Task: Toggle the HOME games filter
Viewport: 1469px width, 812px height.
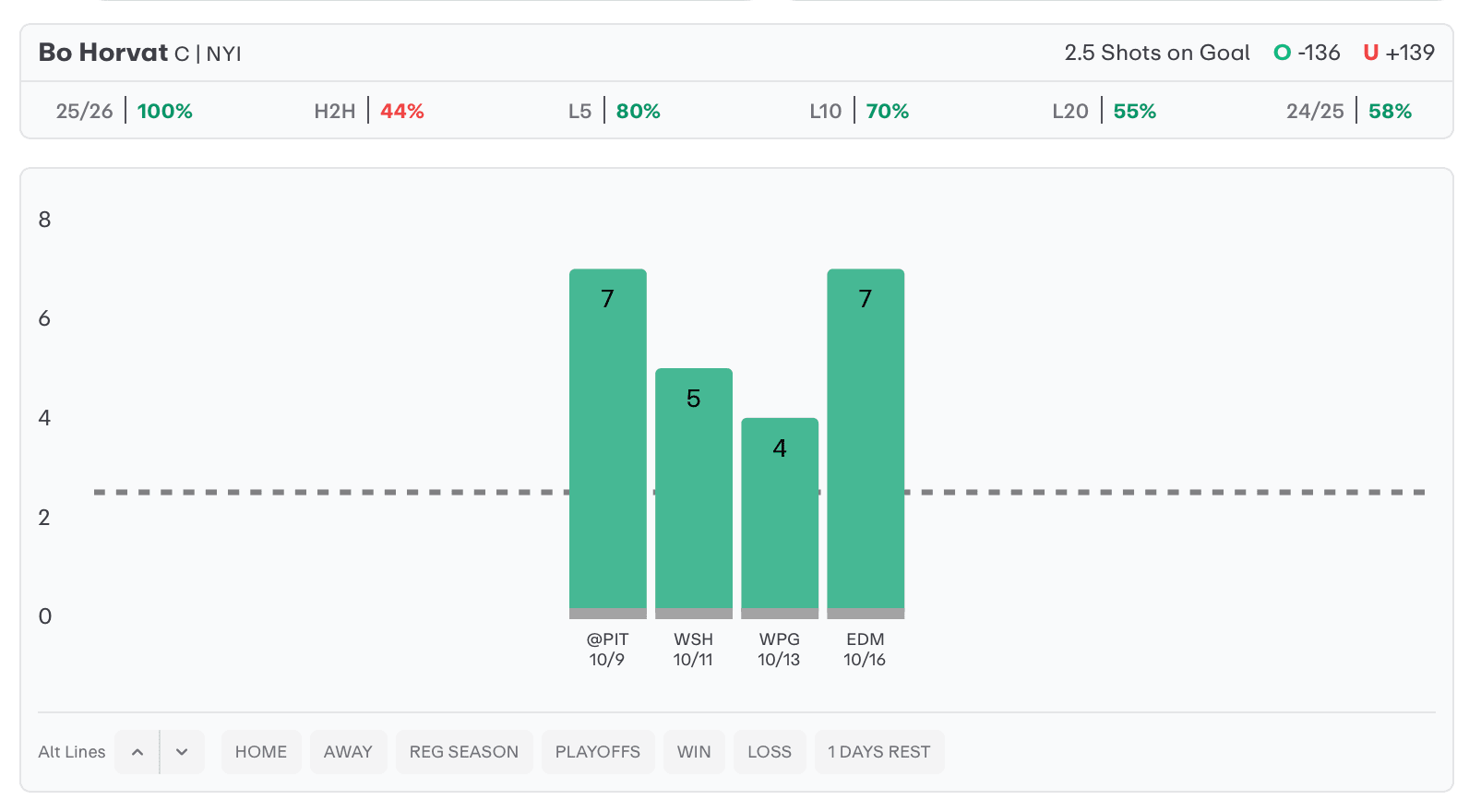Action: click(261, 752)
